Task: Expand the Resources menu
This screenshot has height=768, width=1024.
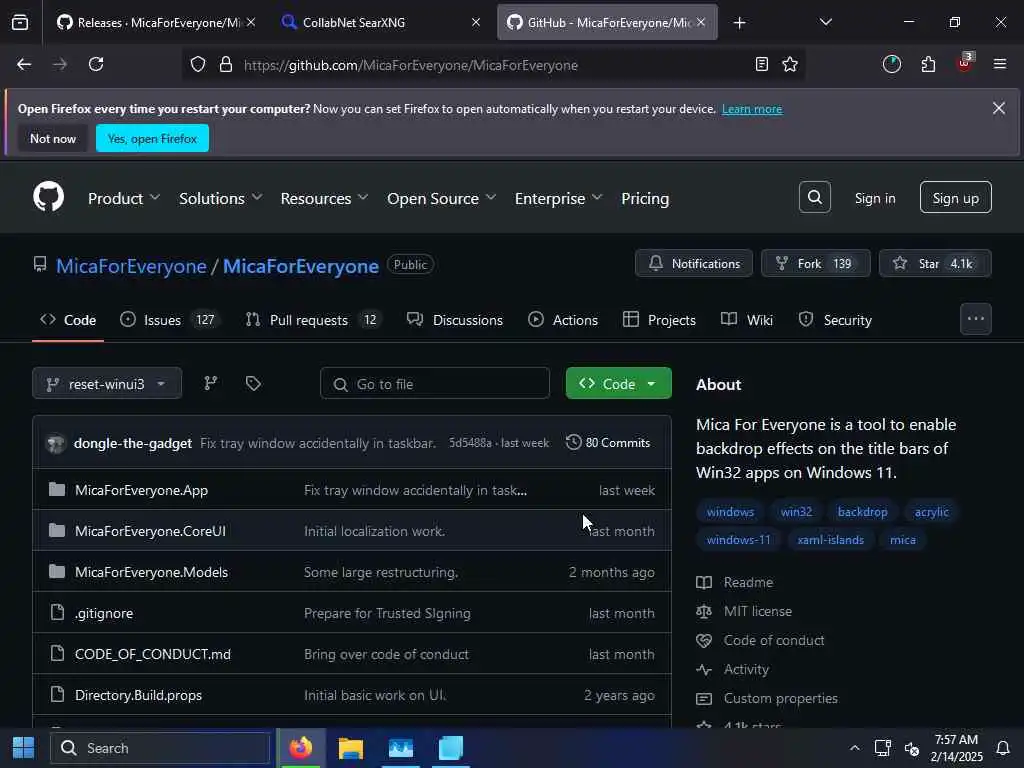Action: (x=325, y=199)
